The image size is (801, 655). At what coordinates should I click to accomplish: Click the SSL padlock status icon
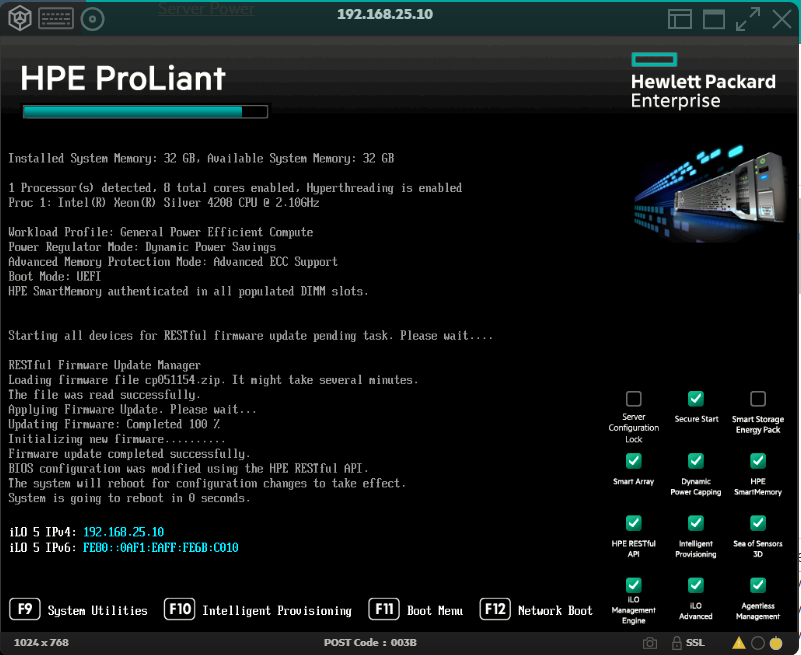pos(677,642)
